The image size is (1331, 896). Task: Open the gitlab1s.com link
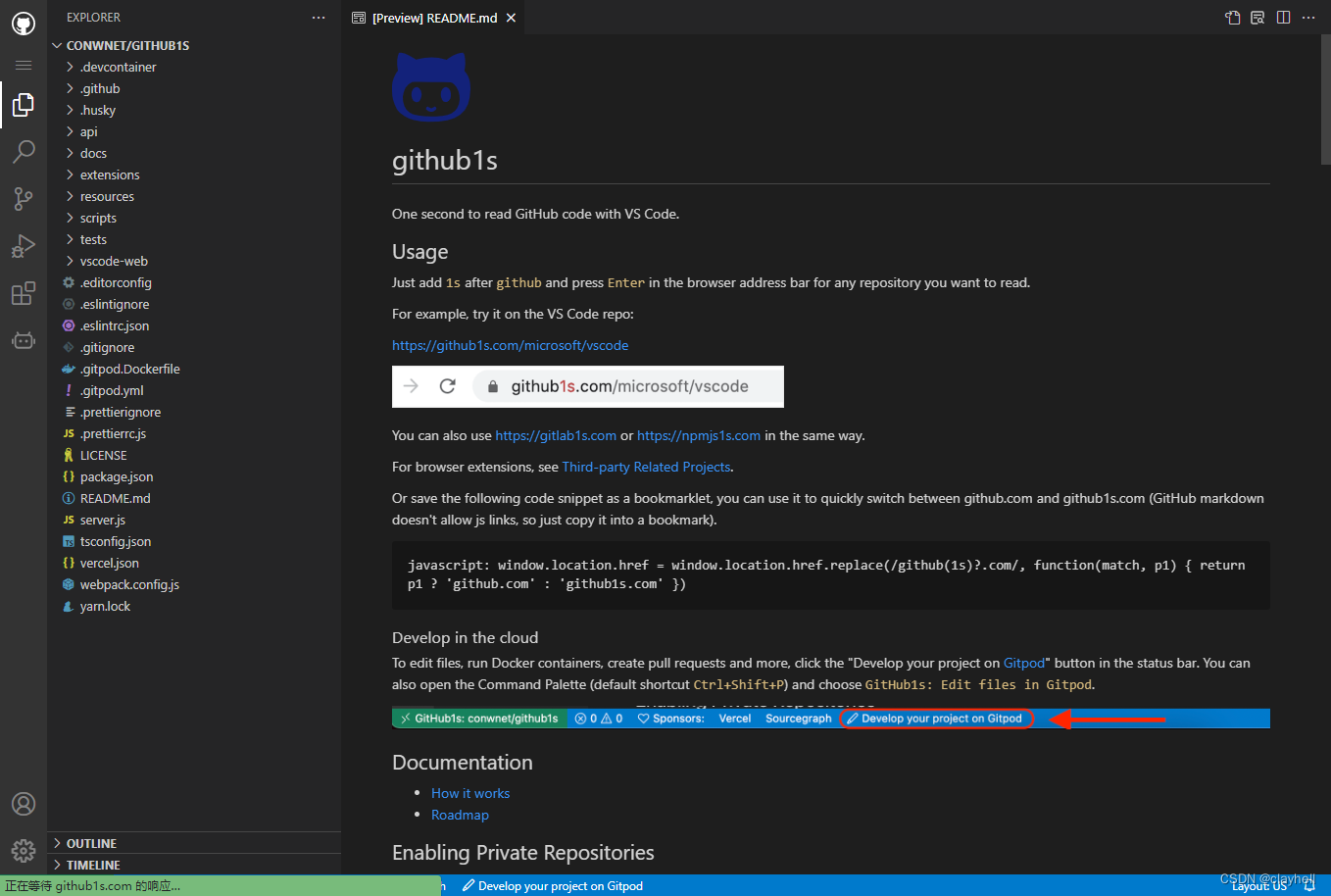(x=556, y=435)
